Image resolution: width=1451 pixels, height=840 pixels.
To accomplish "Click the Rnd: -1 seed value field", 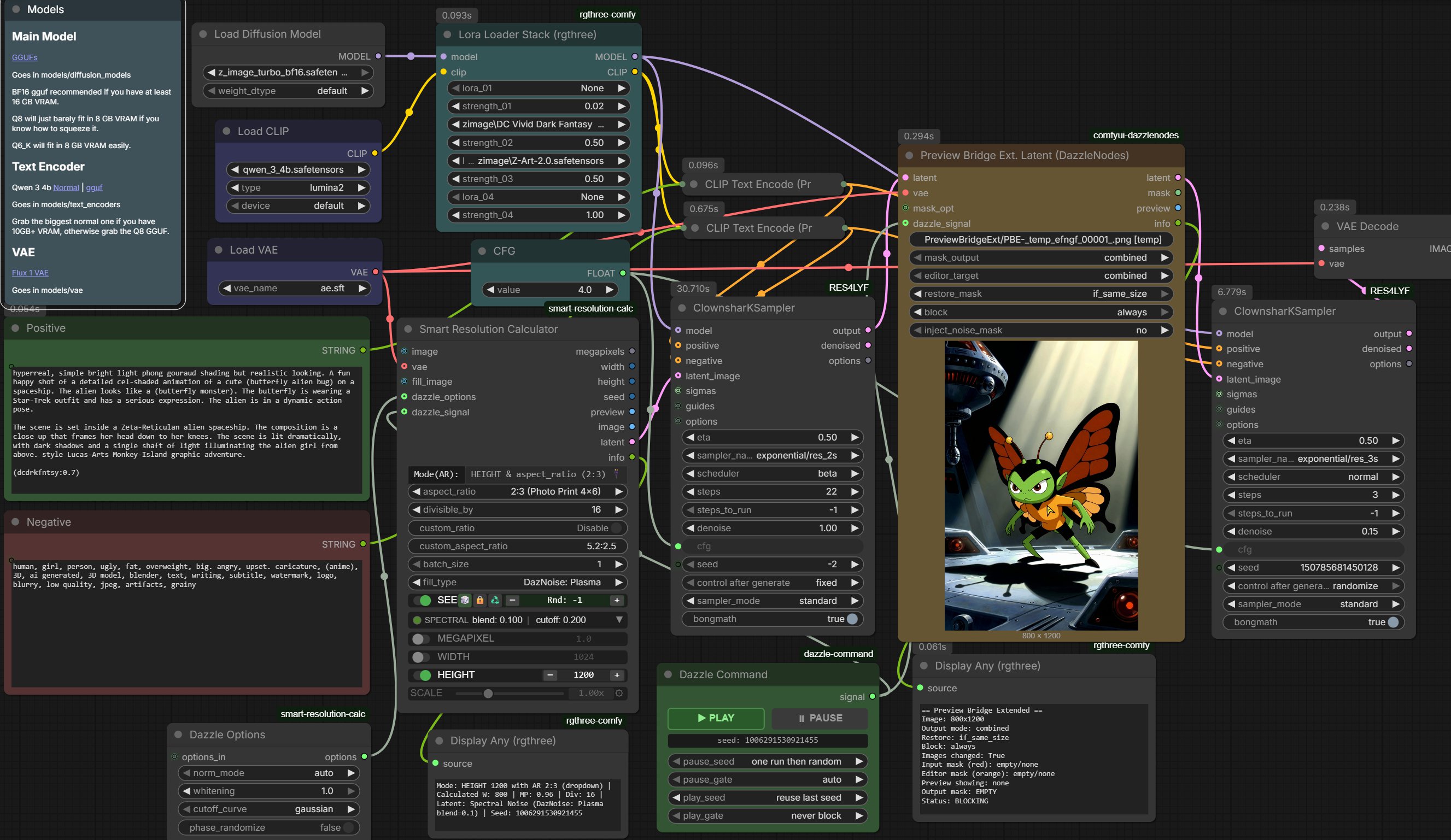I will click(564, 600).
